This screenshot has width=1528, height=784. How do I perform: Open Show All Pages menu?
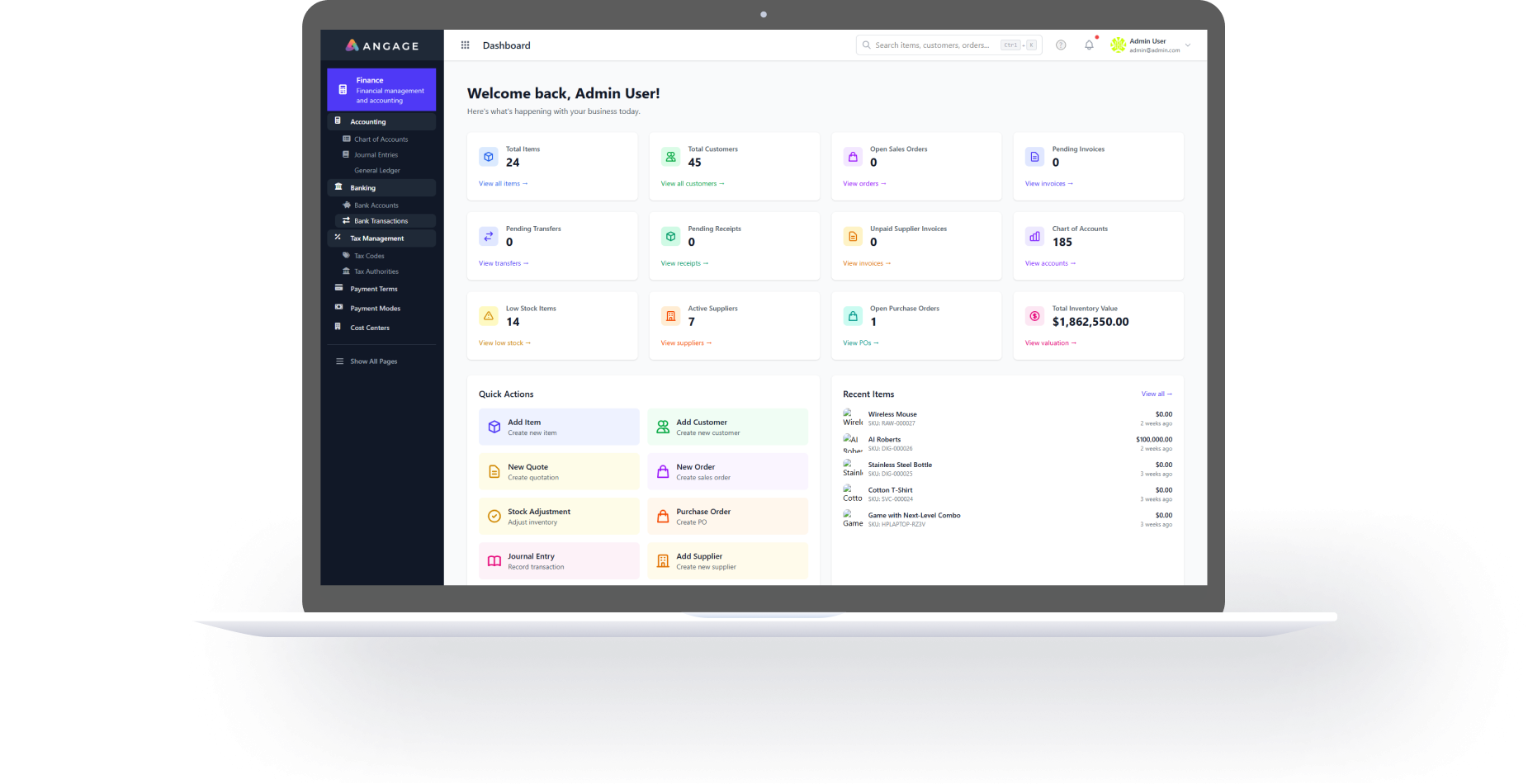point(373,361)
